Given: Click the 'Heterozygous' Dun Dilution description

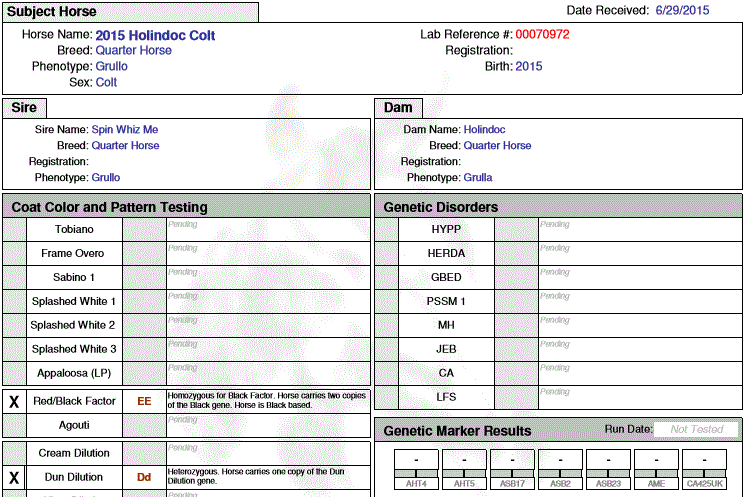Looking at the screenshot, I should tap(256, 476).
